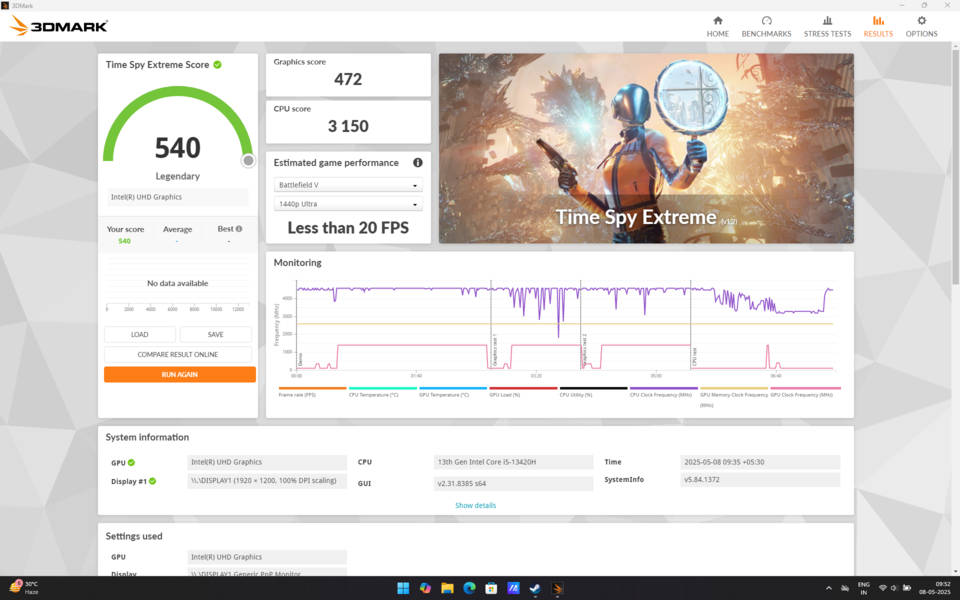This screenshot has height=600, width=960.
Task: Click the battery icon in the system tray
Action: [x=907, y=588]
